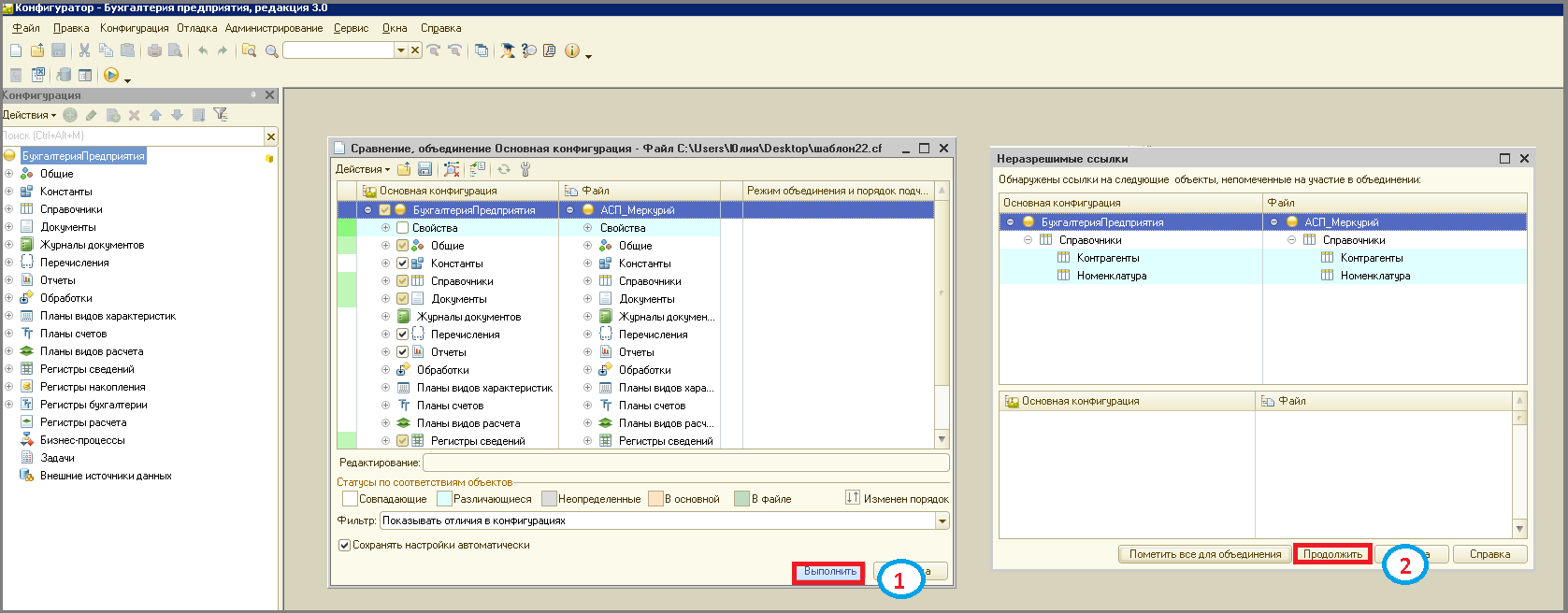Open the Правка menu

click(x=71, y=28)
